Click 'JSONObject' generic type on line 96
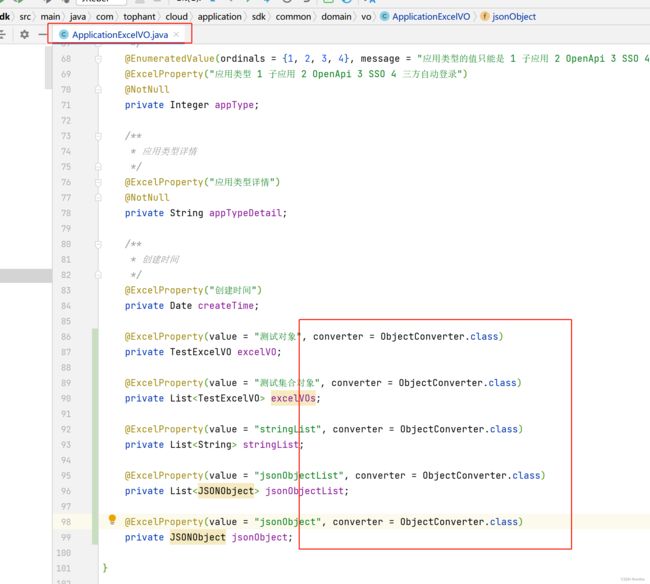The height and width of the screenshot is (584, 650). (226, 491)
